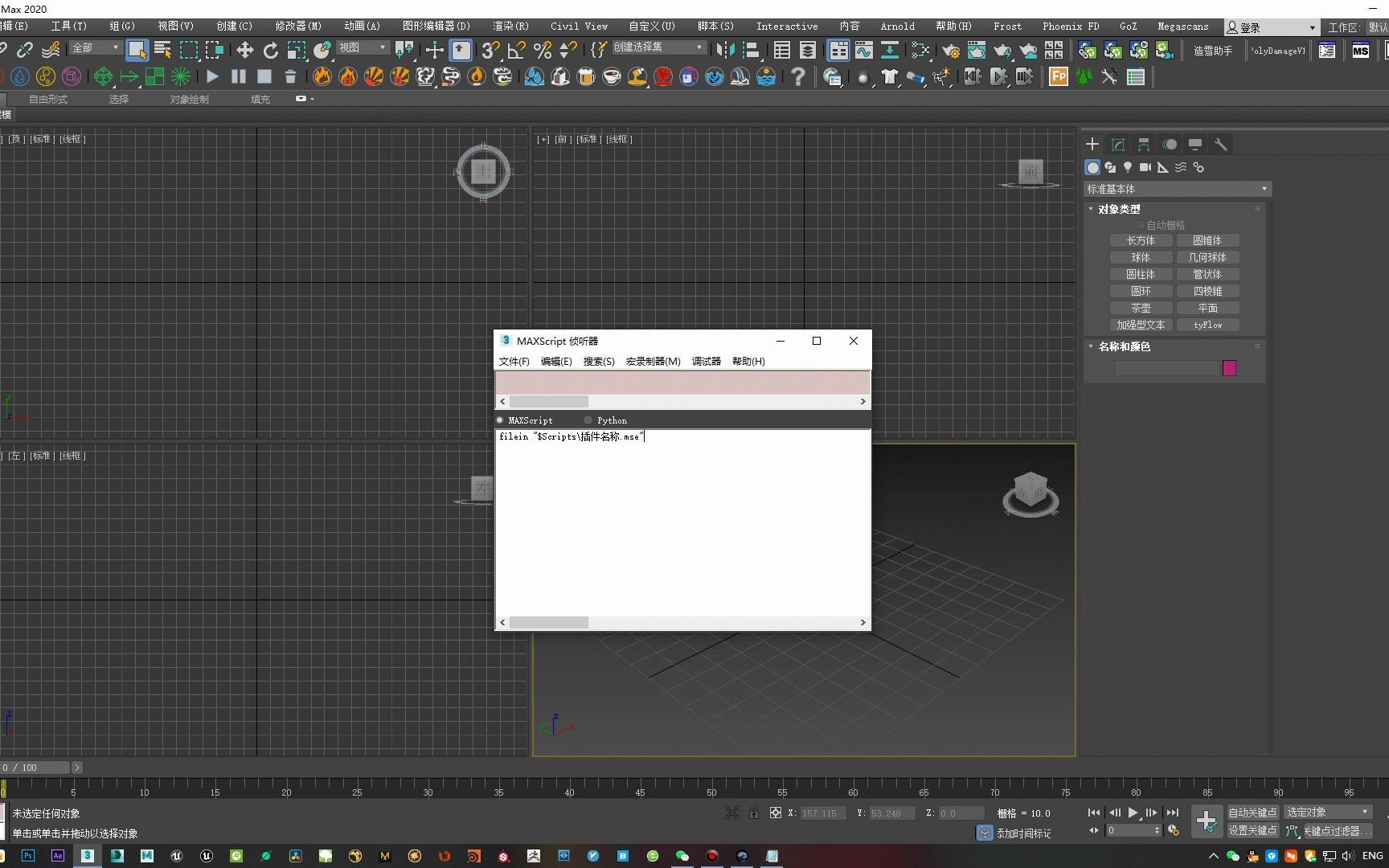Toggle 3D snaps in main toolbar
Viewport: 1389px width, 868px height.
click(x=490, y=51)
